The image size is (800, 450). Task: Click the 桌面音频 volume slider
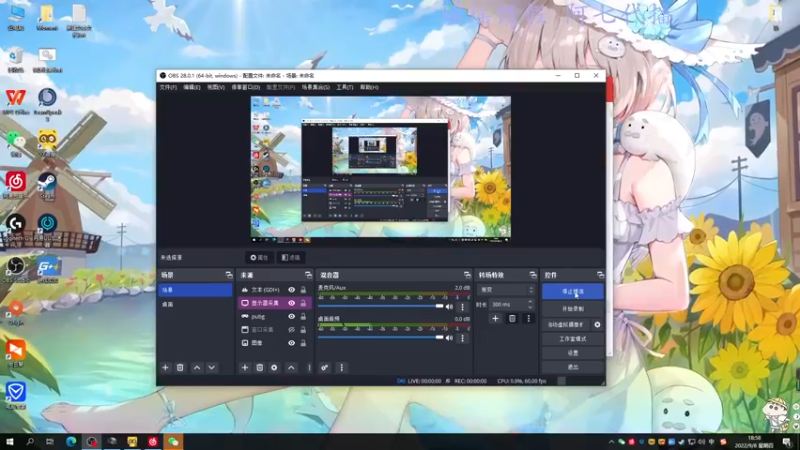(x=381, y=337)
